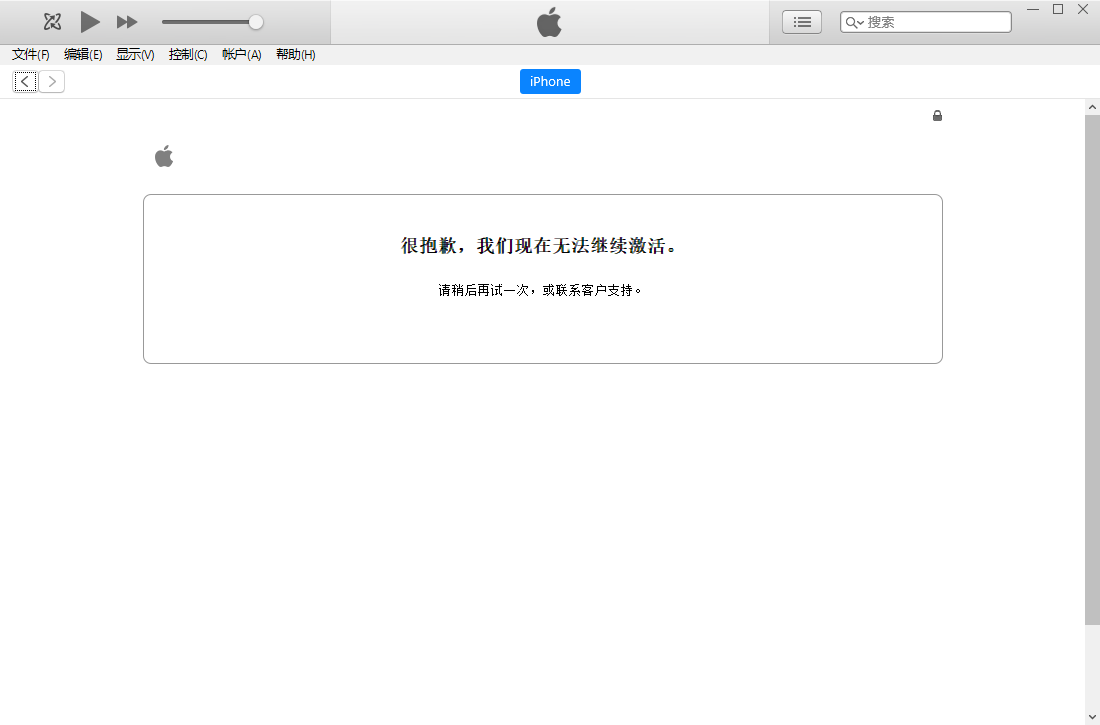
Task: Click the volume slider knob
Action: coord(256,22)
